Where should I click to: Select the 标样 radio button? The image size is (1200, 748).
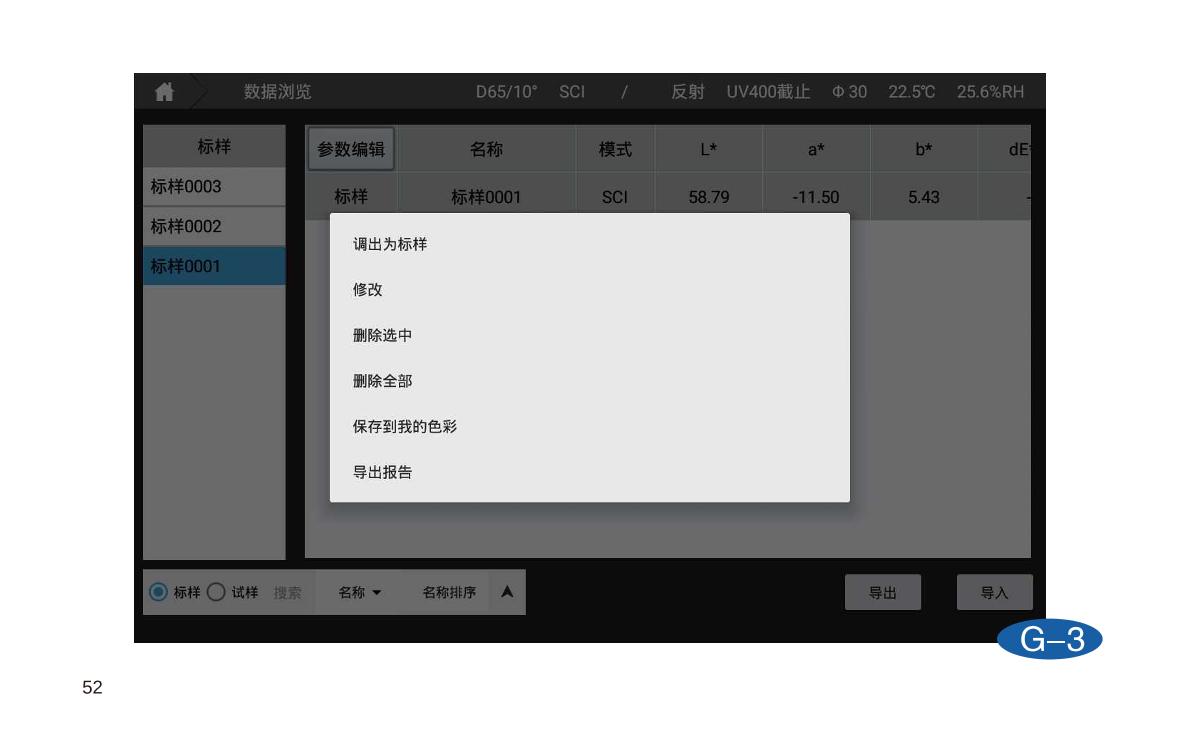point(158,592)
